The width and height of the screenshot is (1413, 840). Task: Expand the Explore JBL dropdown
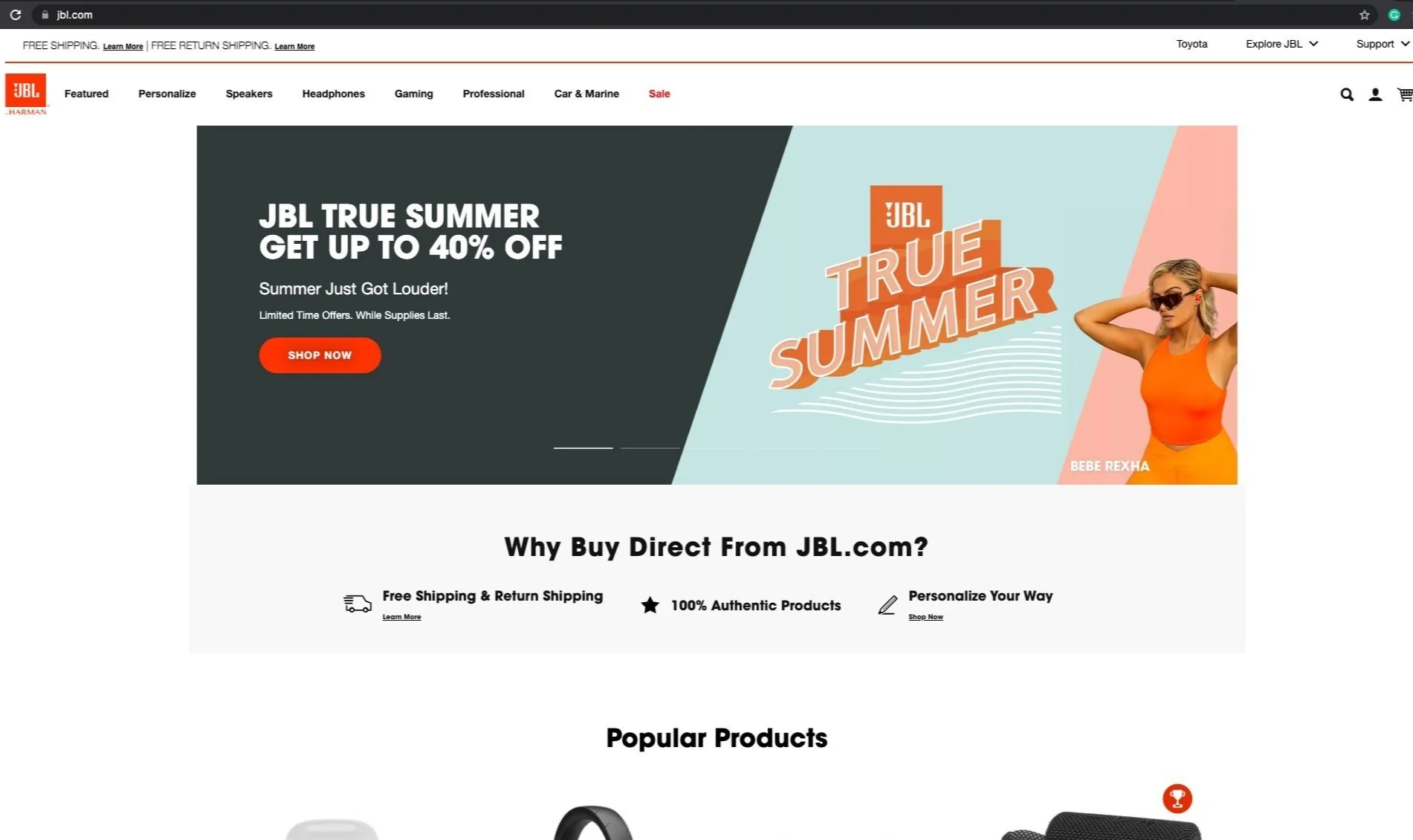[1281, 44]
